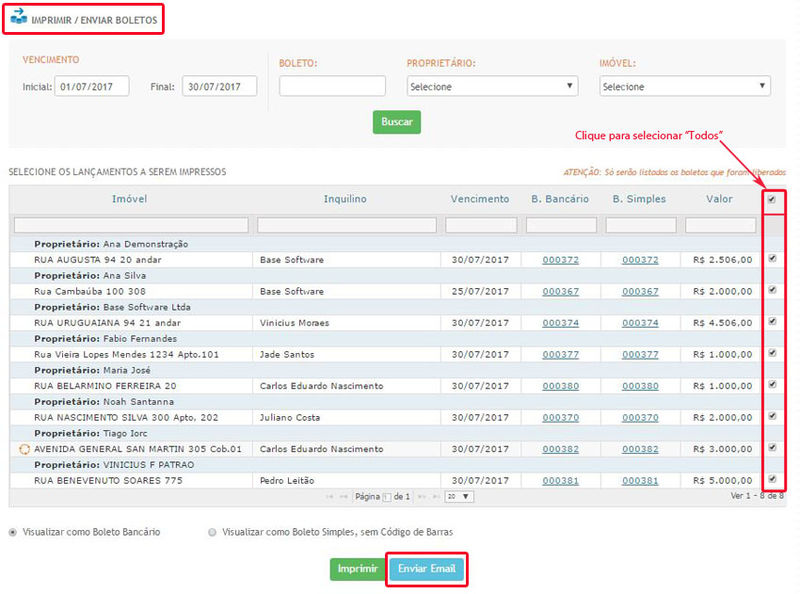Viewport: 800px width, 594px height.
Task: Select 'Visualizar como Boleto Bancário' radio option
Action: [12, 532]
